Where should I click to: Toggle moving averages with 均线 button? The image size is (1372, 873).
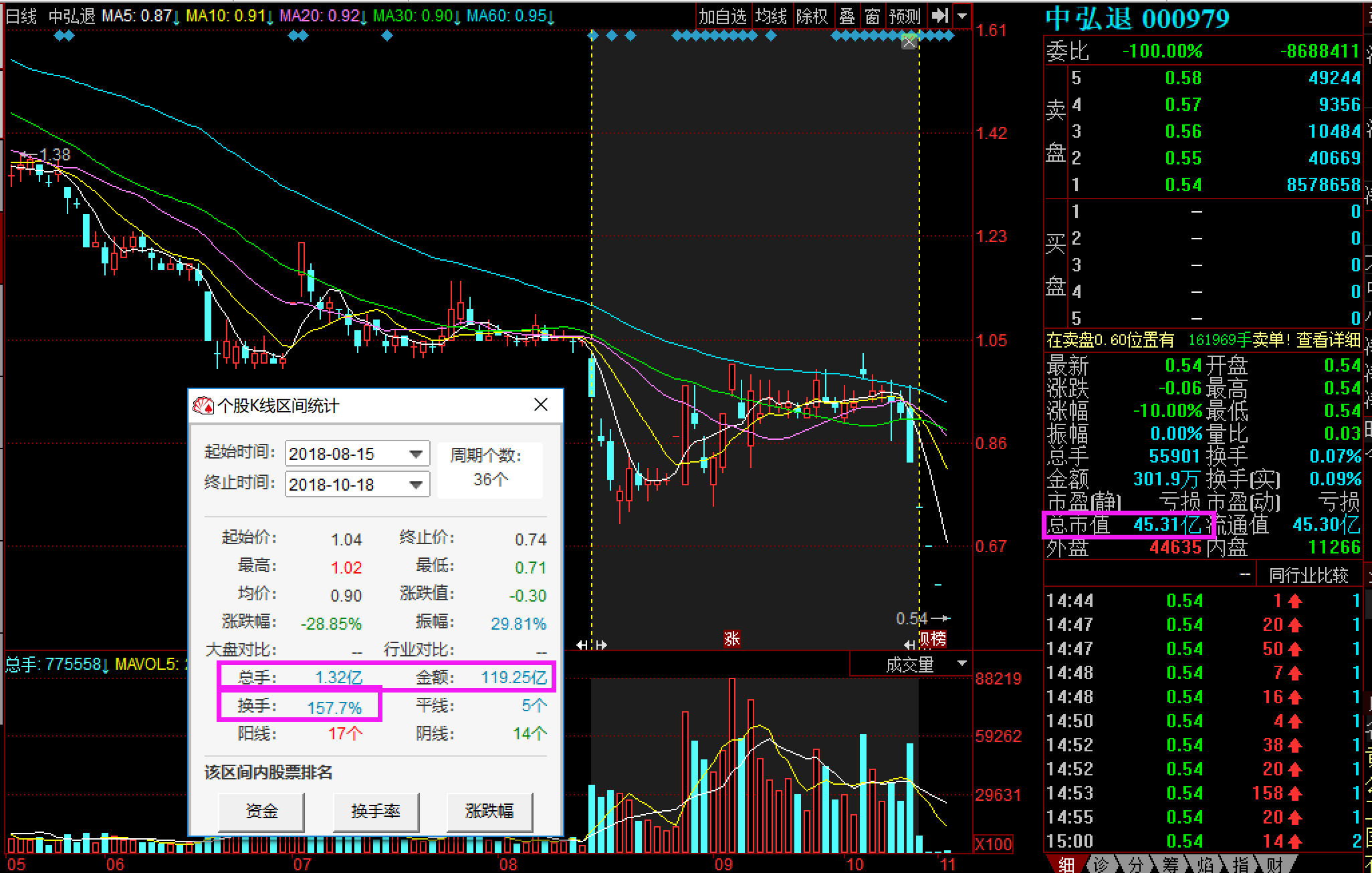click(x=771, y=16)
